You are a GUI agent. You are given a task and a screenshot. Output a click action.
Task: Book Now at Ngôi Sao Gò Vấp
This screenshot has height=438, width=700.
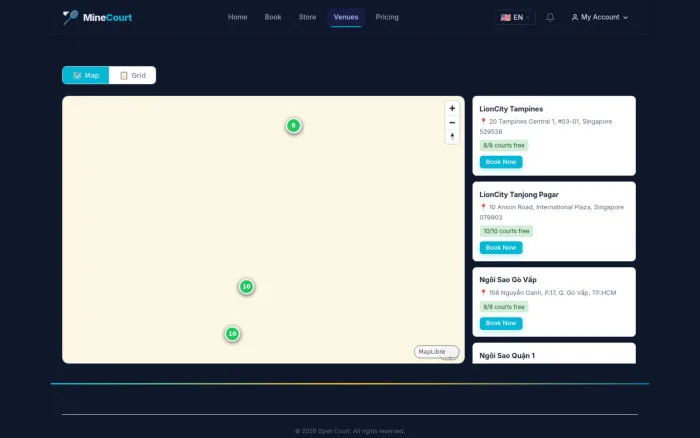click(501, 323)
